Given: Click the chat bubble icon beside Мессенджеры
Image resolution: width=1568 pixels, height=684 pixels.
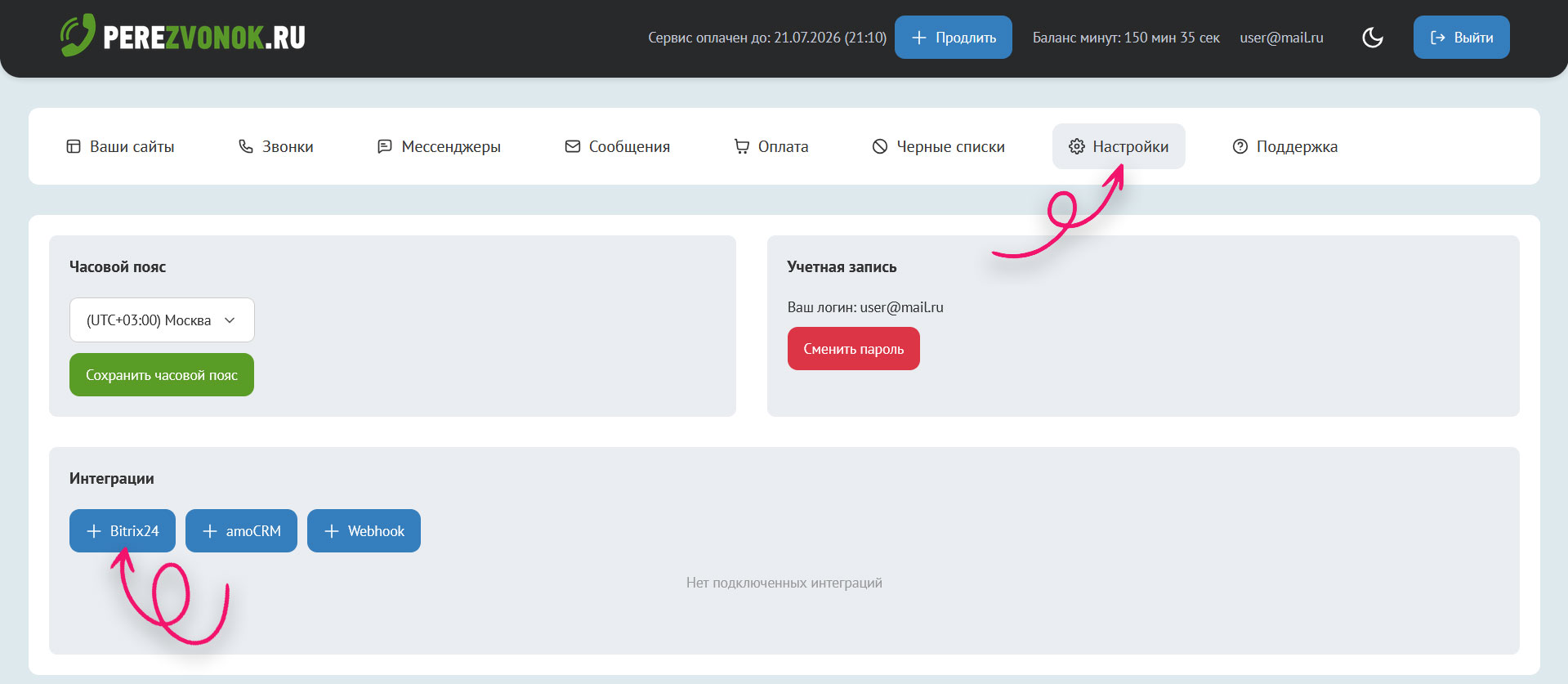Looking at the screenshot, I should [x=384, y=146].
